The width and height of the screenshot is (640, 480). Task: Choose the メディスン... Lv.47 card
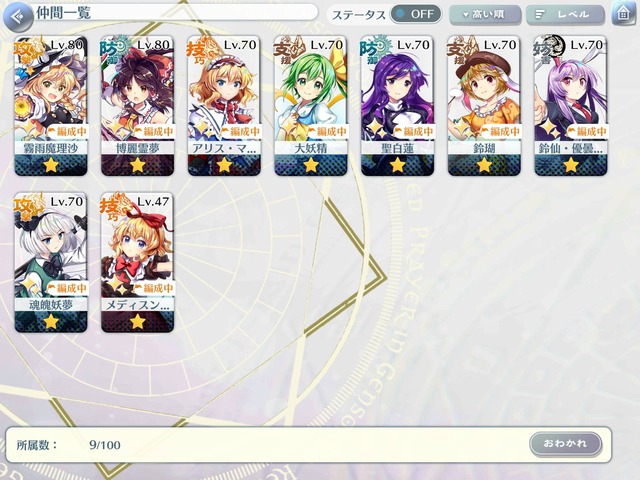[x=138, y=262]
